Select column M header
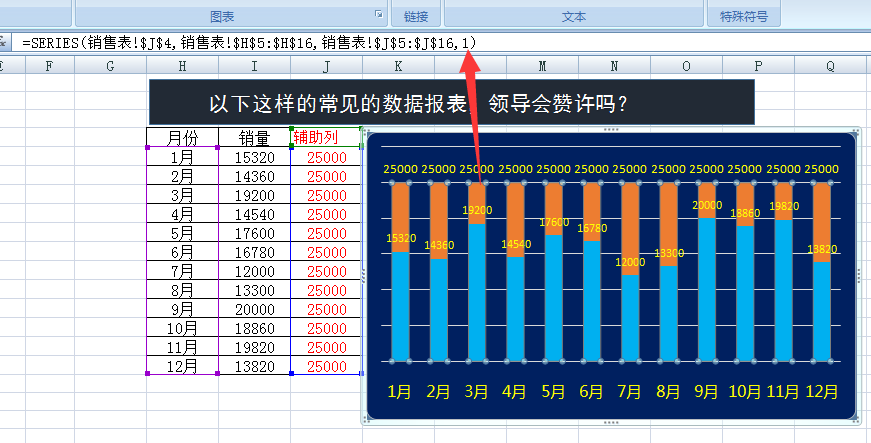Viewport: 871px width, 443px height. (542, 66)
